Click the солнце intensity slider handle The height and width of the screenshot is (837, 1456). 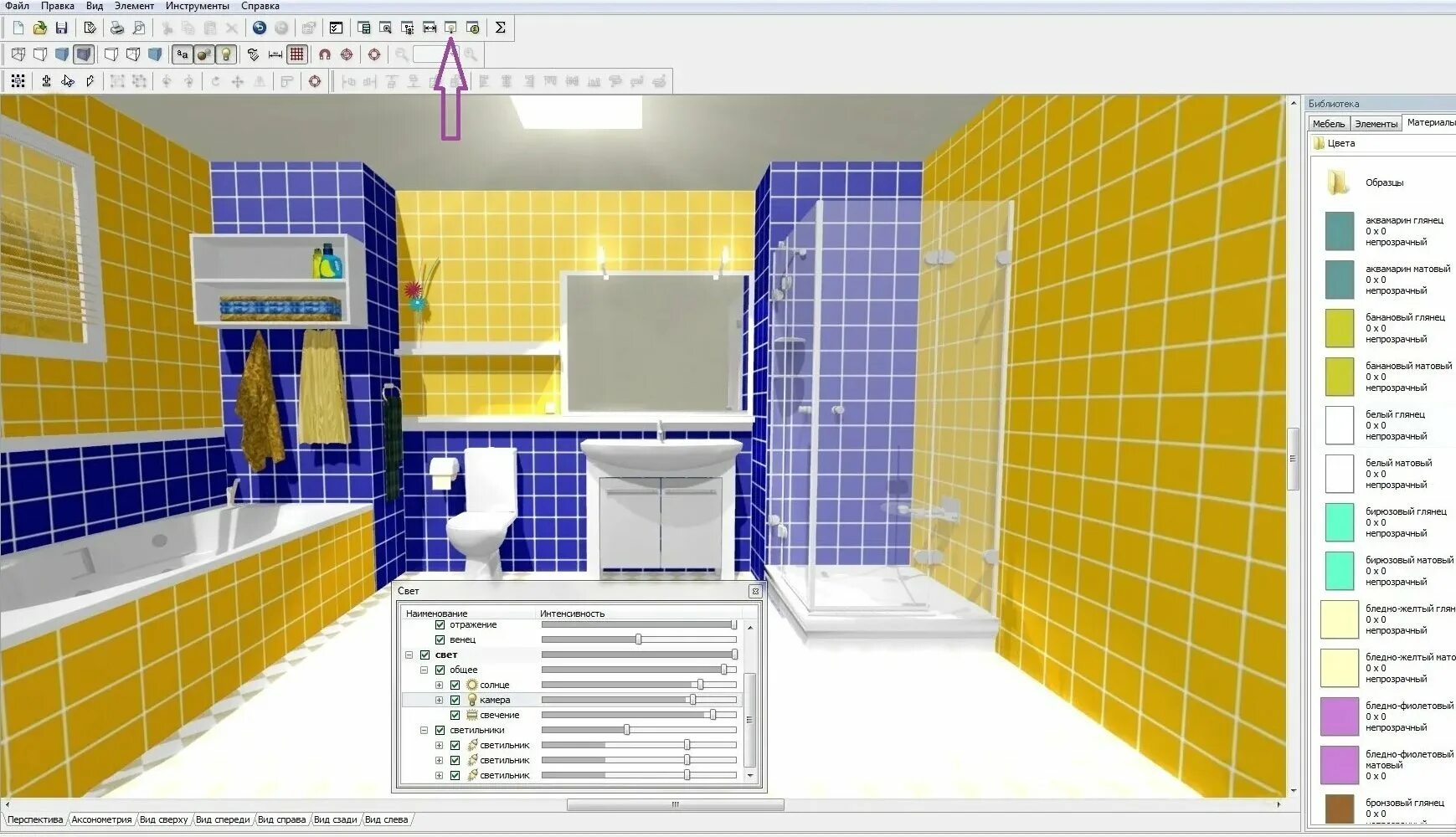701,685
